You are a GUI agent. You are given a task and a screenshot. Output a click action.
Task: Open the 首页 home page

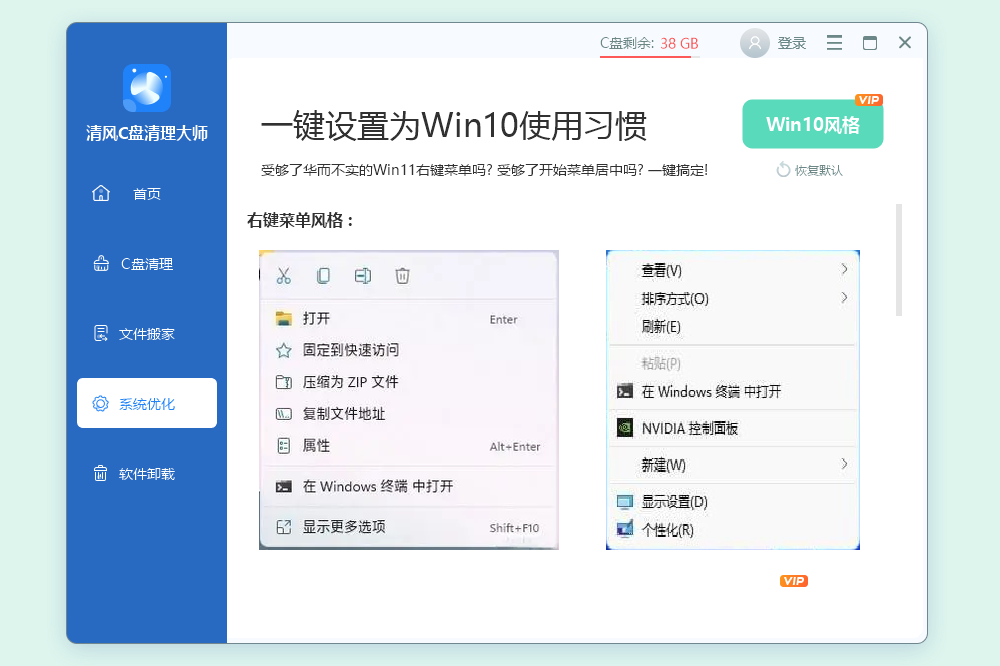pos(146,194)
